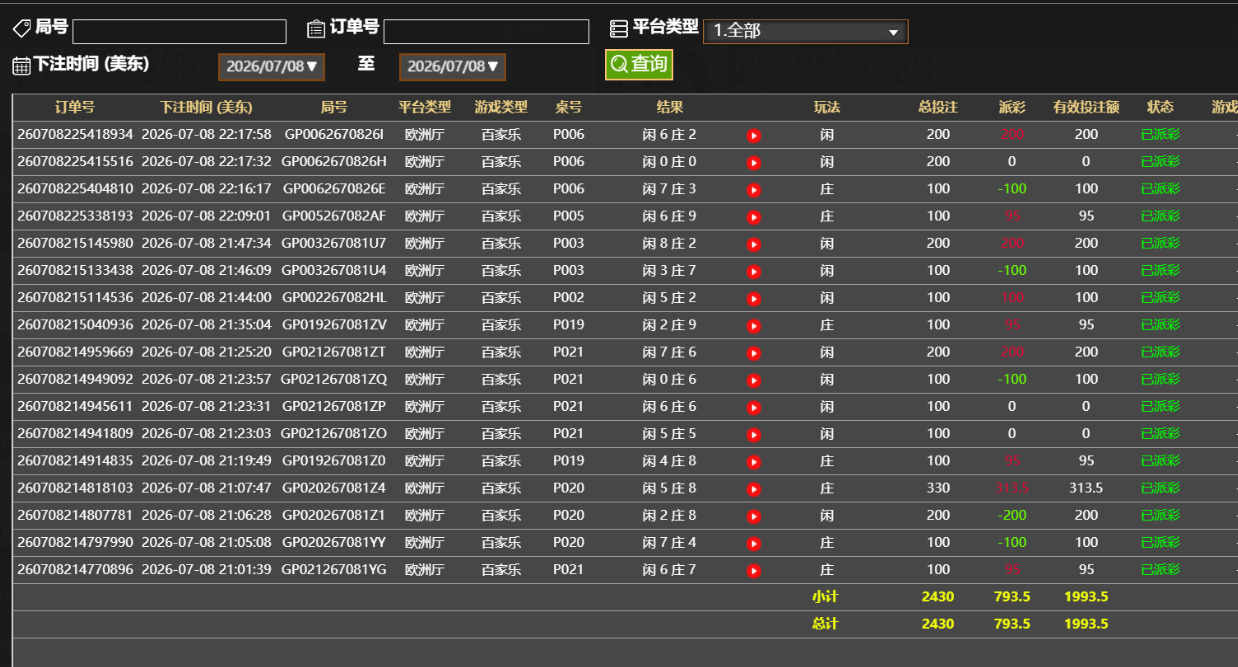
Task: Select round number GP020267081YY
Action: click(334, 542)
